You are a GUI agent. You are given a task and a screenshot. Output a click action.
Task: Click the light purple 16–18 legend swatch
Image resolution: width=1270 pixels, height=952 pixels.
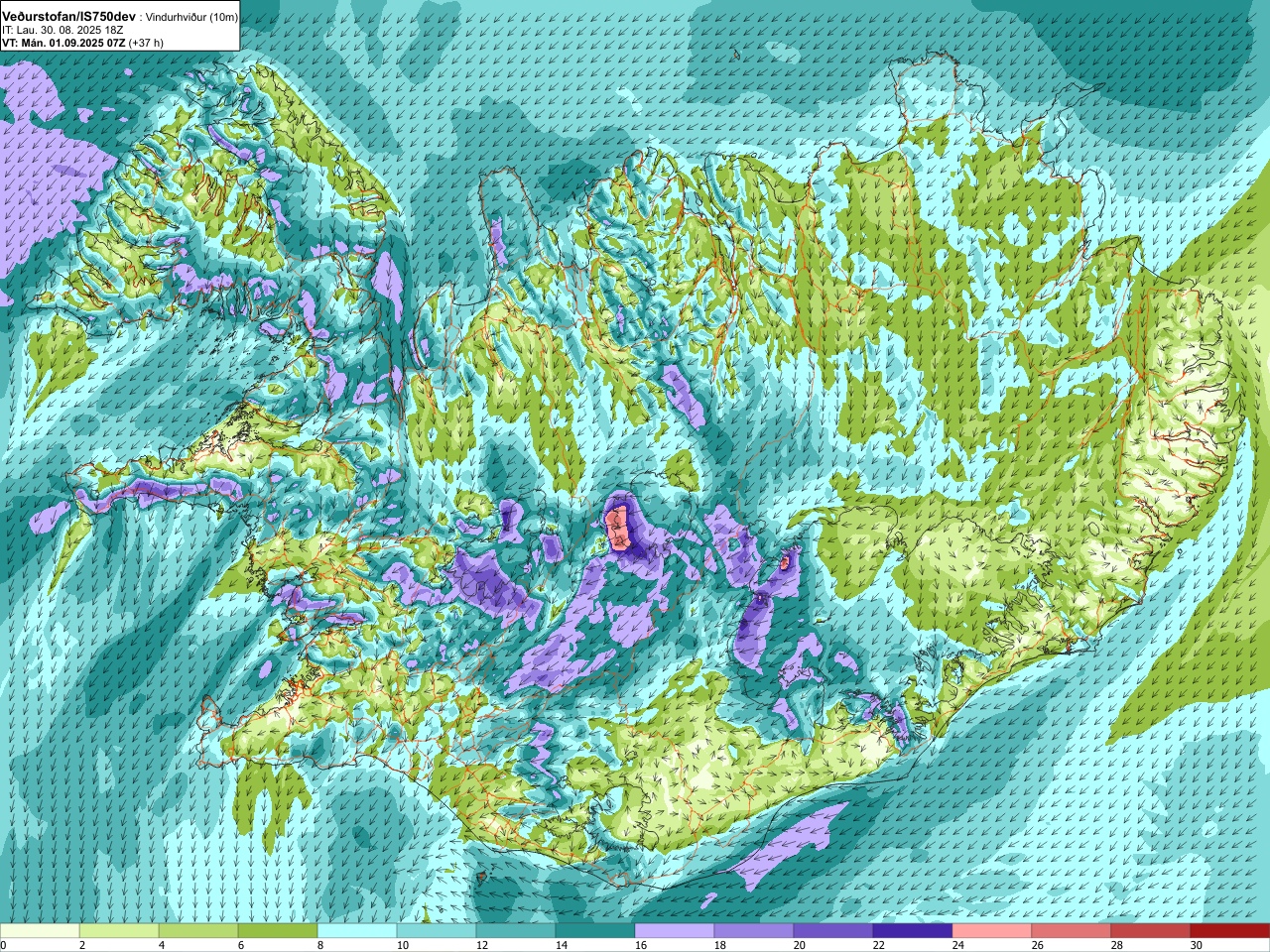[675, 931]
